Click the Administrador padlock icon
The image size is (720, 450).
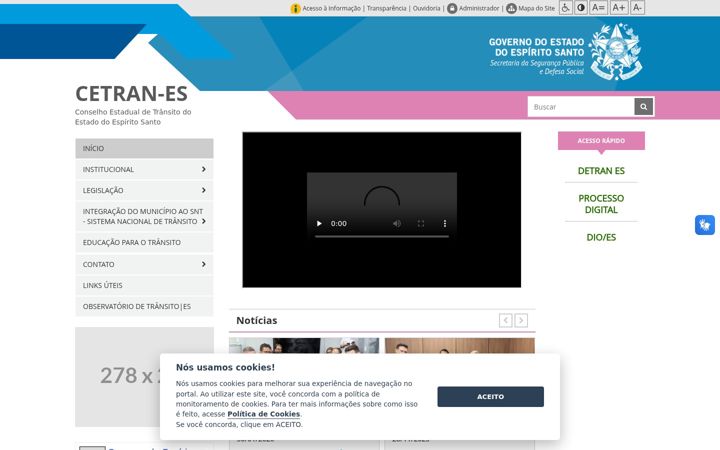coord(452,8)
